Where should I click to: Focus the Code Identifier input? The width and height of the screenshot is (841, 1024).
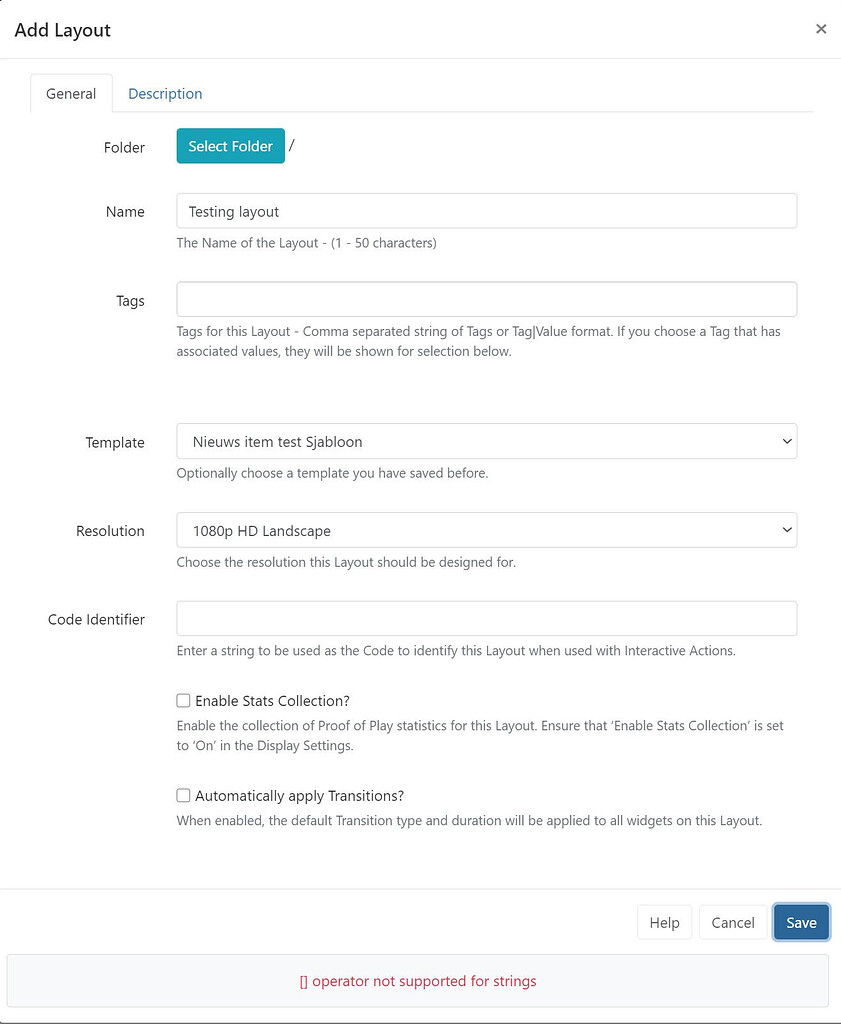point(486,618)
